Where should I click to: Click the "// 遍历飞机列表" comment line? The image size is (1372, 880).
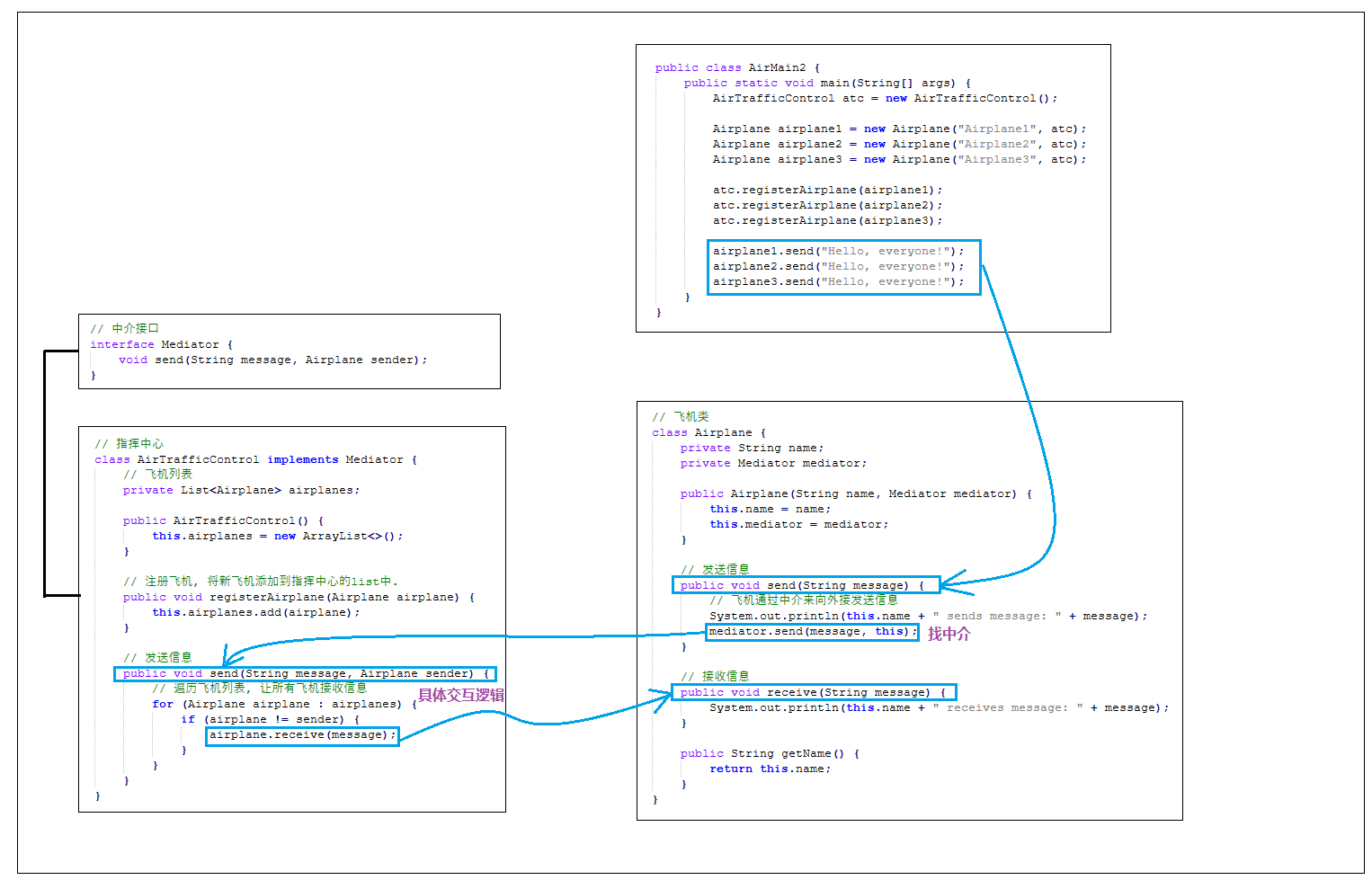coord(260,689)
